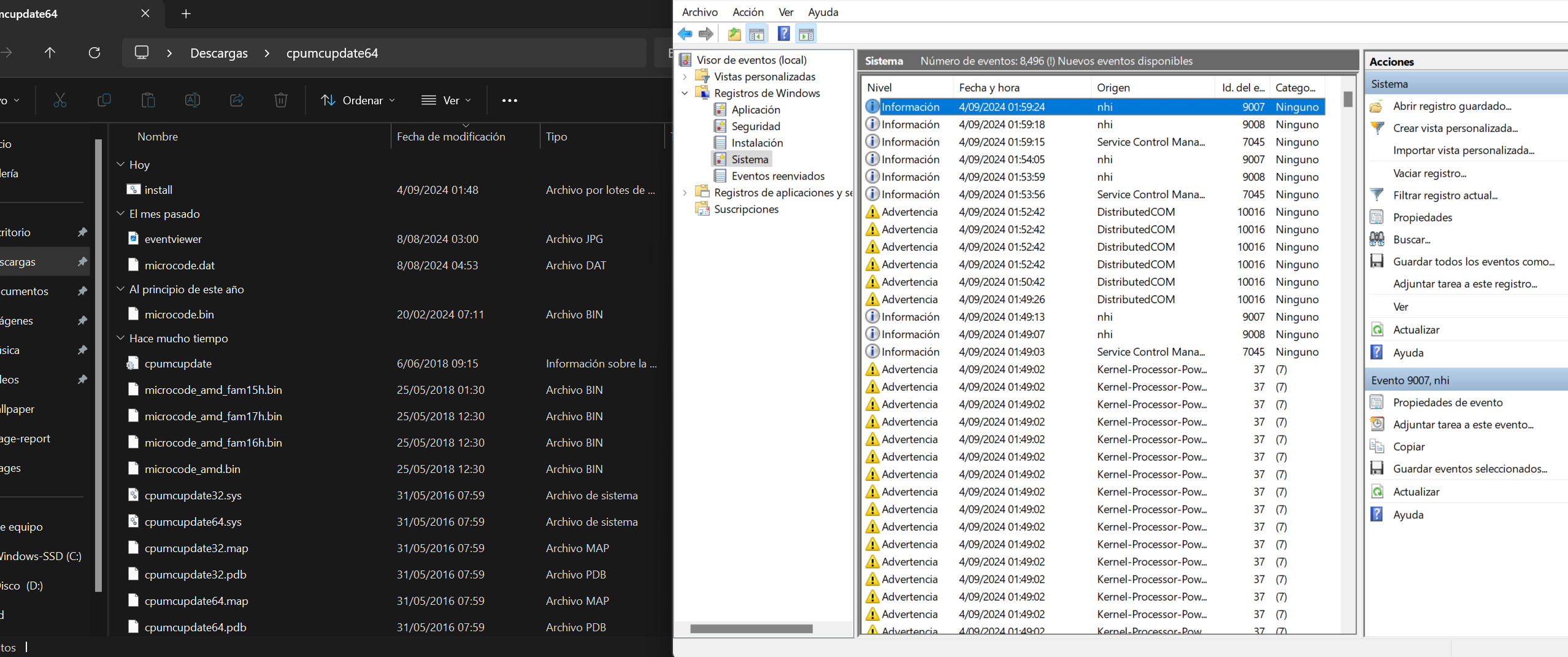1568x657 pixels.
Task: Click the Origen column header
Action: [x=1153, y=88]
